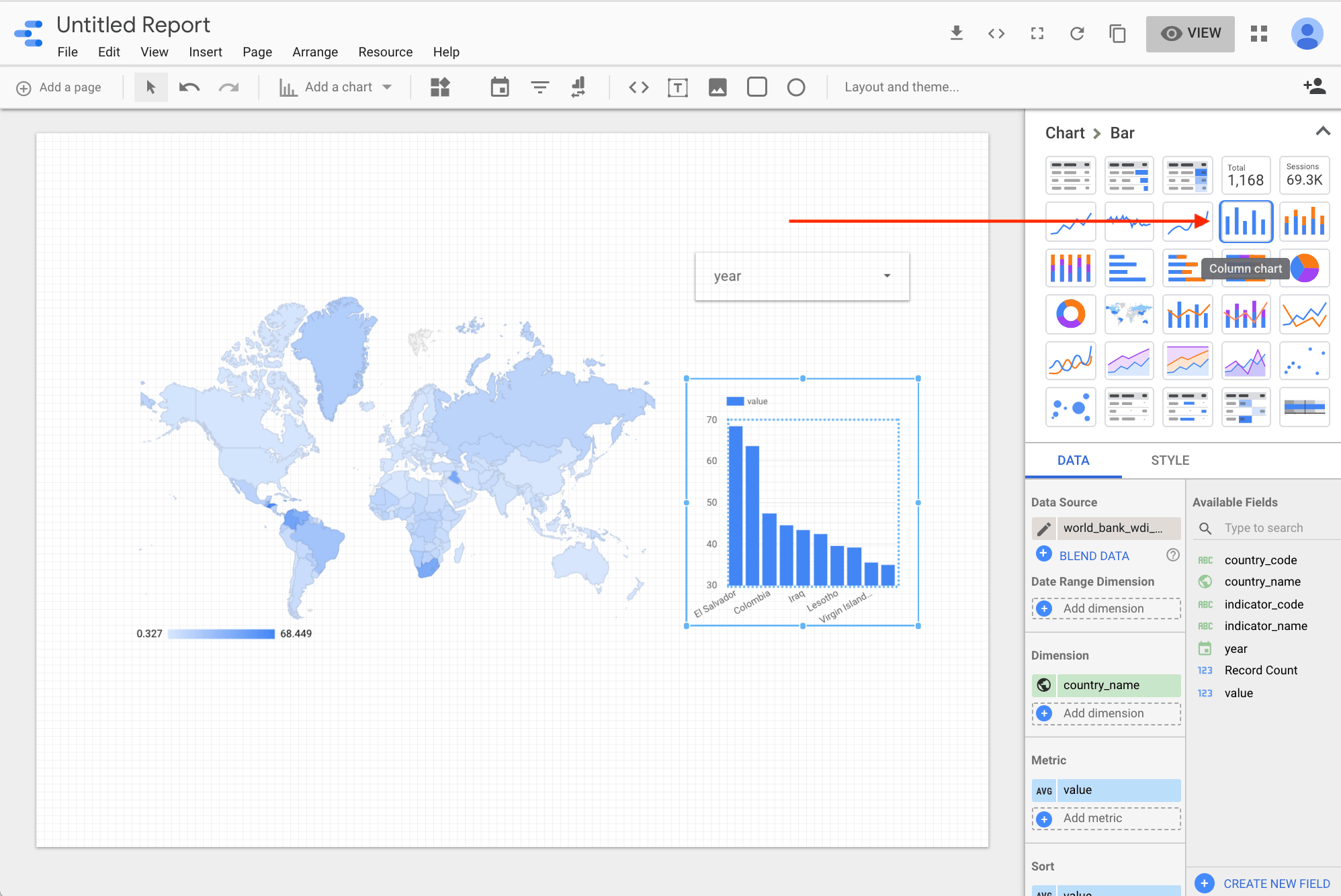Collapse the Chart type panel
This screenshot has width=1341, height=896.
pyautogui.click(x=1323, y=132)
